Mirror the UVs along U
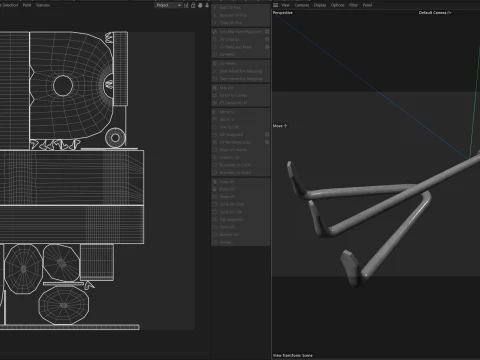This screenshot has width=480, height=360. click(x=240, y=112)
